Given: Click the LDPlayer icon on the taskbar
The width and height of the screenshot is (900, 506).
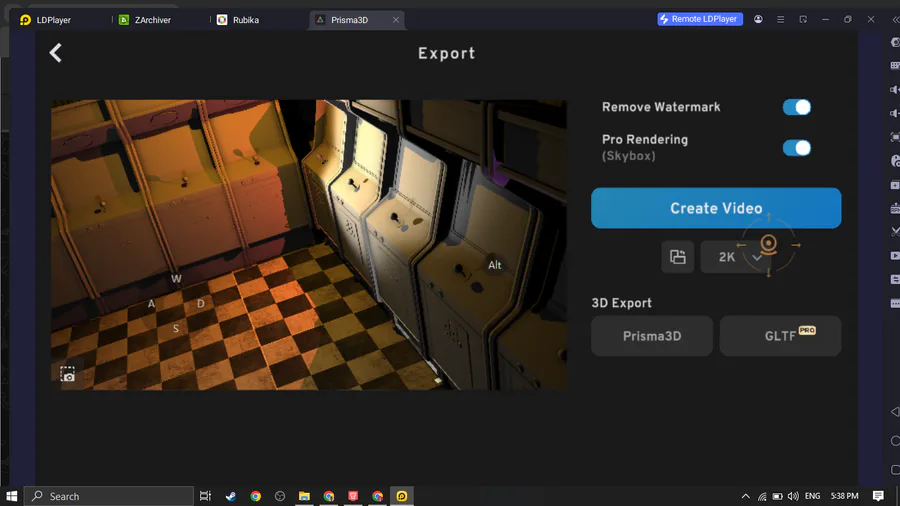Looking at the screenshot, I should (402, 496).
